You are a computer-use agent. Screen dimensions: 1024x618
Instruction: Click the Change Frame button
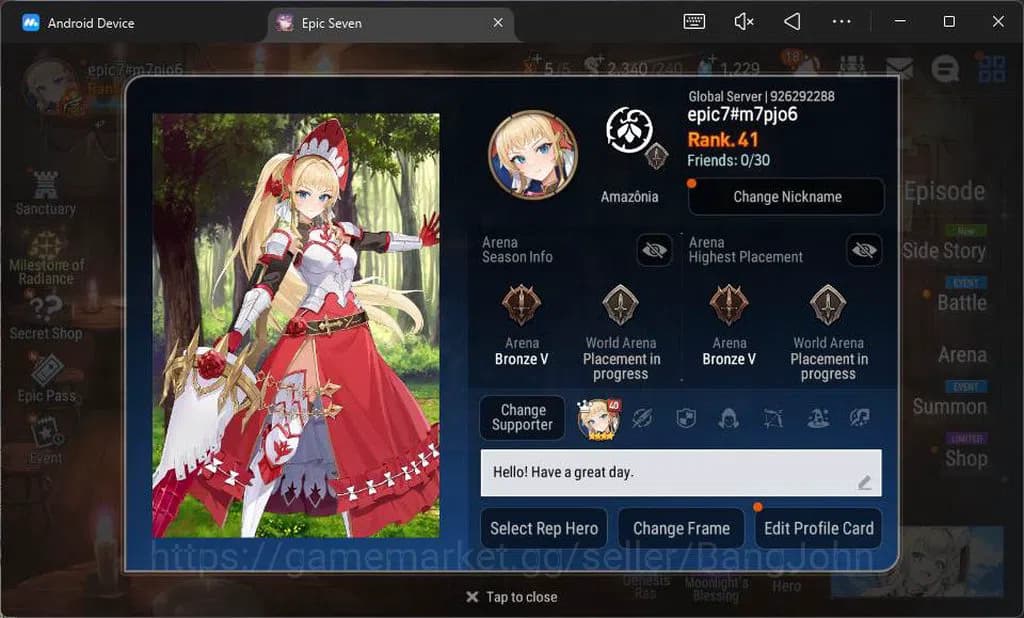(681, 528)
